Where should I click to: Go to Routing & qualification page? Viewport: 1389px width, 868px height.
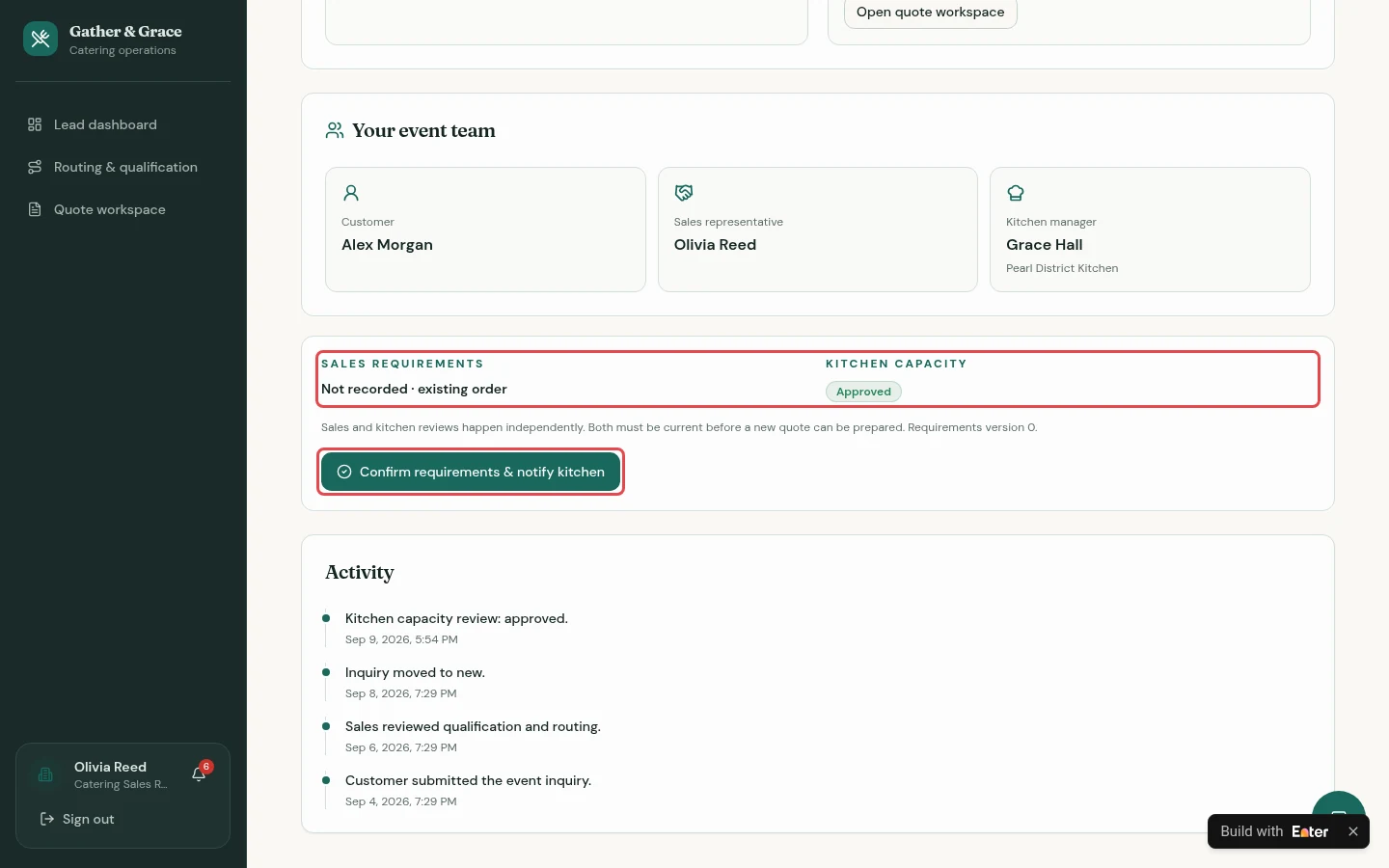(x=123, y=167)
